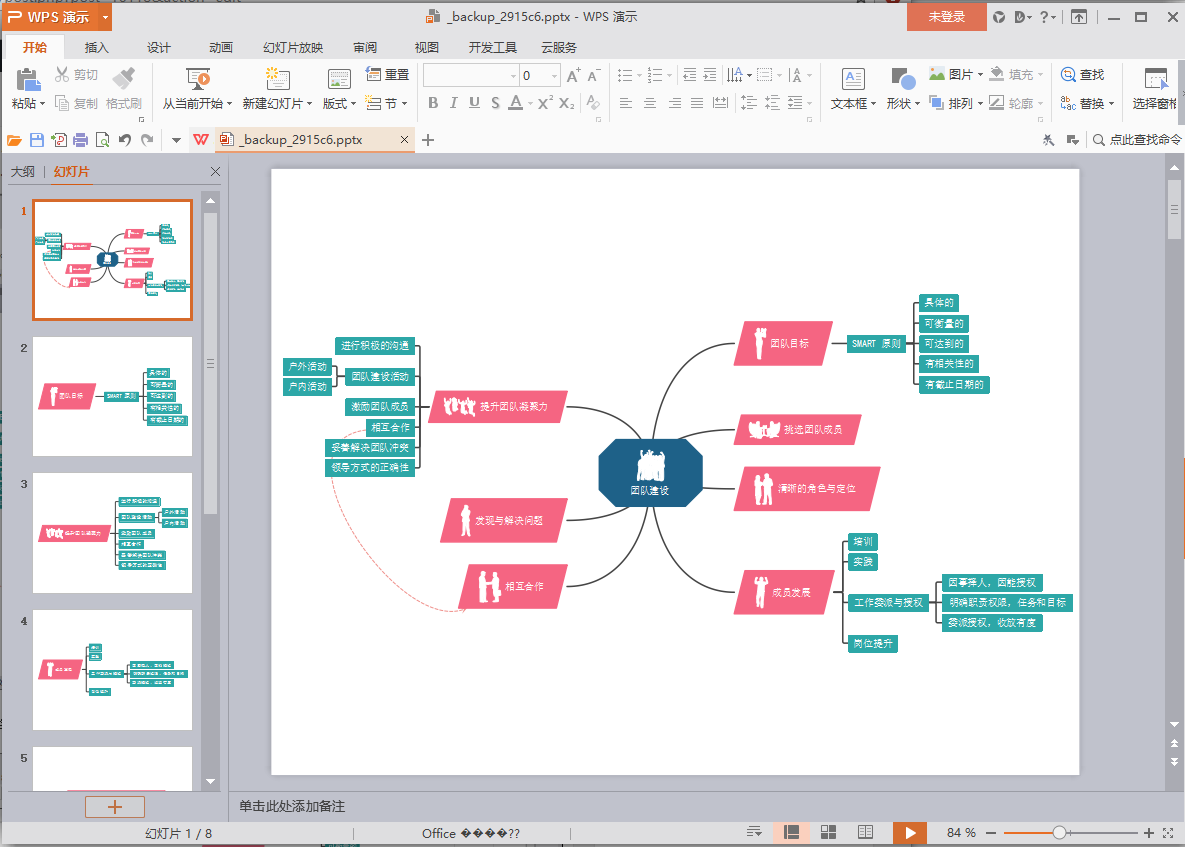Click the Replace button
1185x847 pixels.
pyautogui.click(x=1087, y=103)
